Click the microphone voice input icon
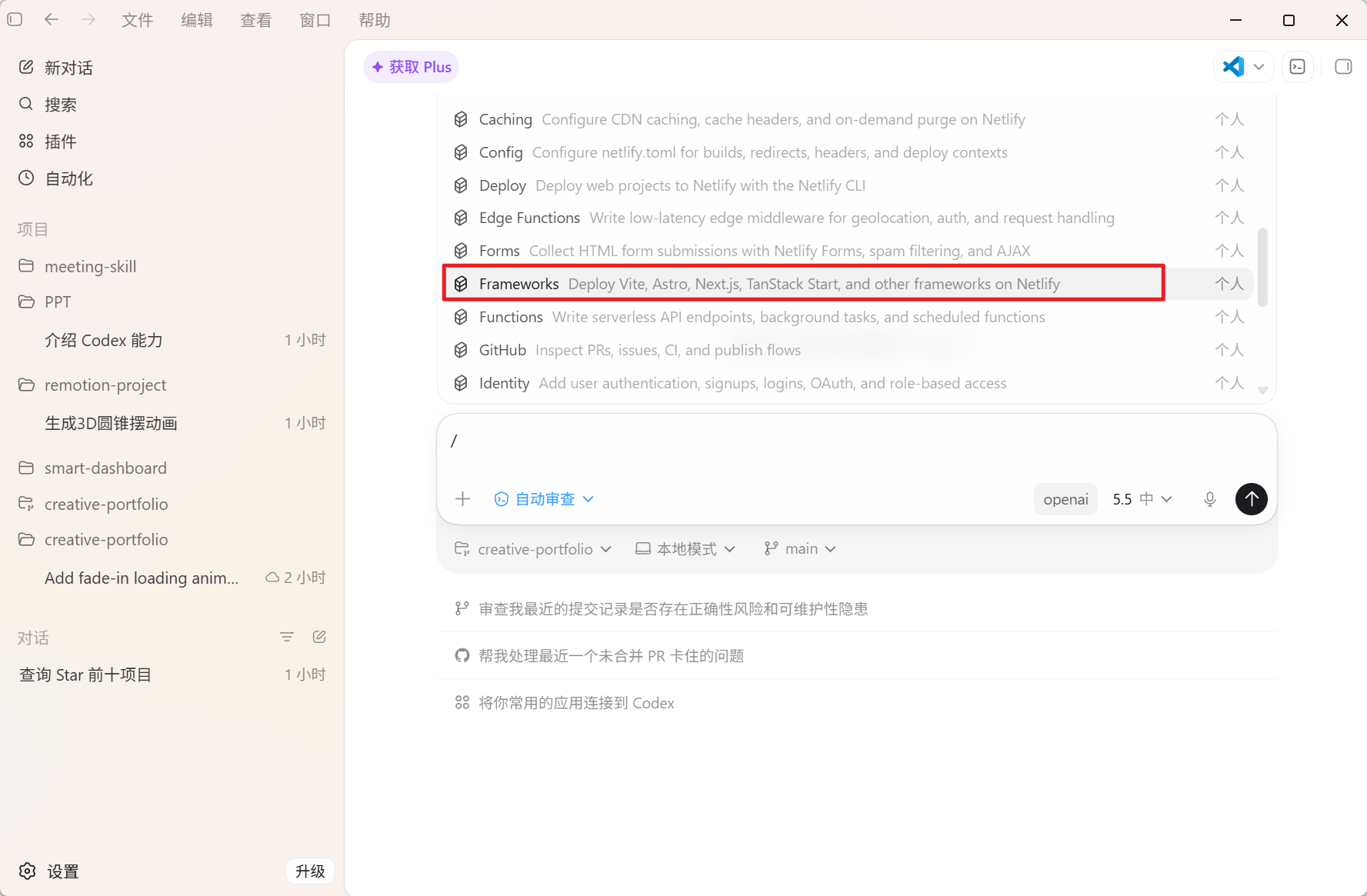1367x896 pixels. point(1210,499)
